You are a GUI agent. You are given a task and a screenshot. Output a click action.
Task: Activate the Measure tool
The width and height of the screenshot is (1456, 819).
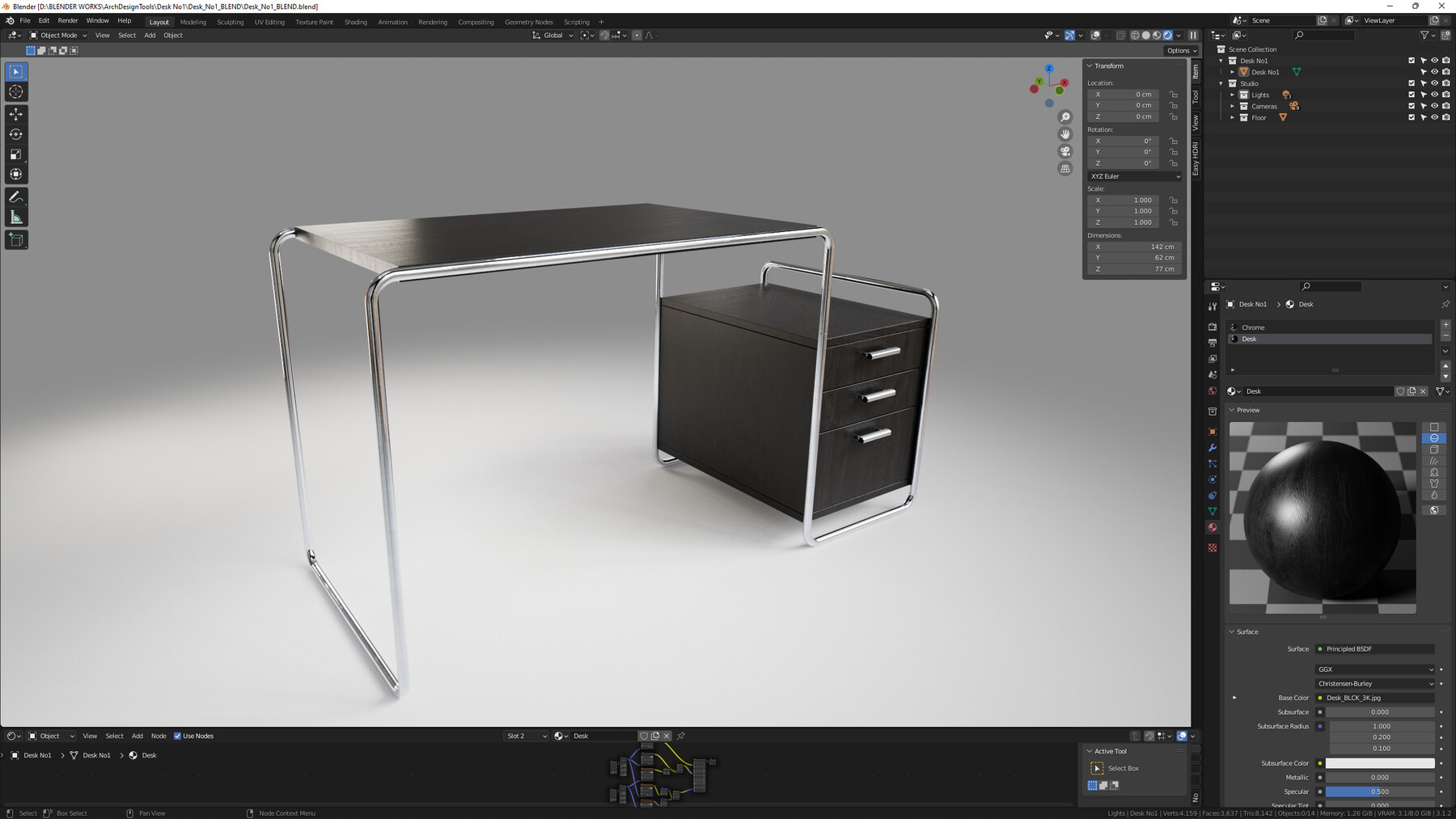click(15, 216)
